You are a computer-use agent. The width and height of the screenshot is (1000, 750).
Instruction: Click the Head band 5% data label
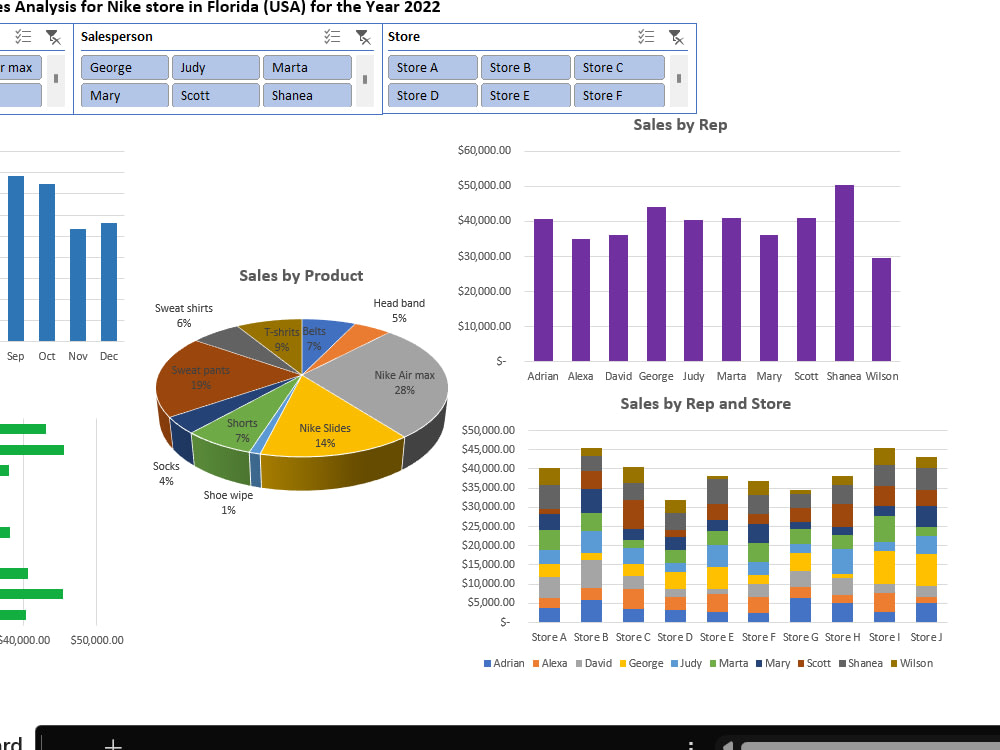point(399,311)
